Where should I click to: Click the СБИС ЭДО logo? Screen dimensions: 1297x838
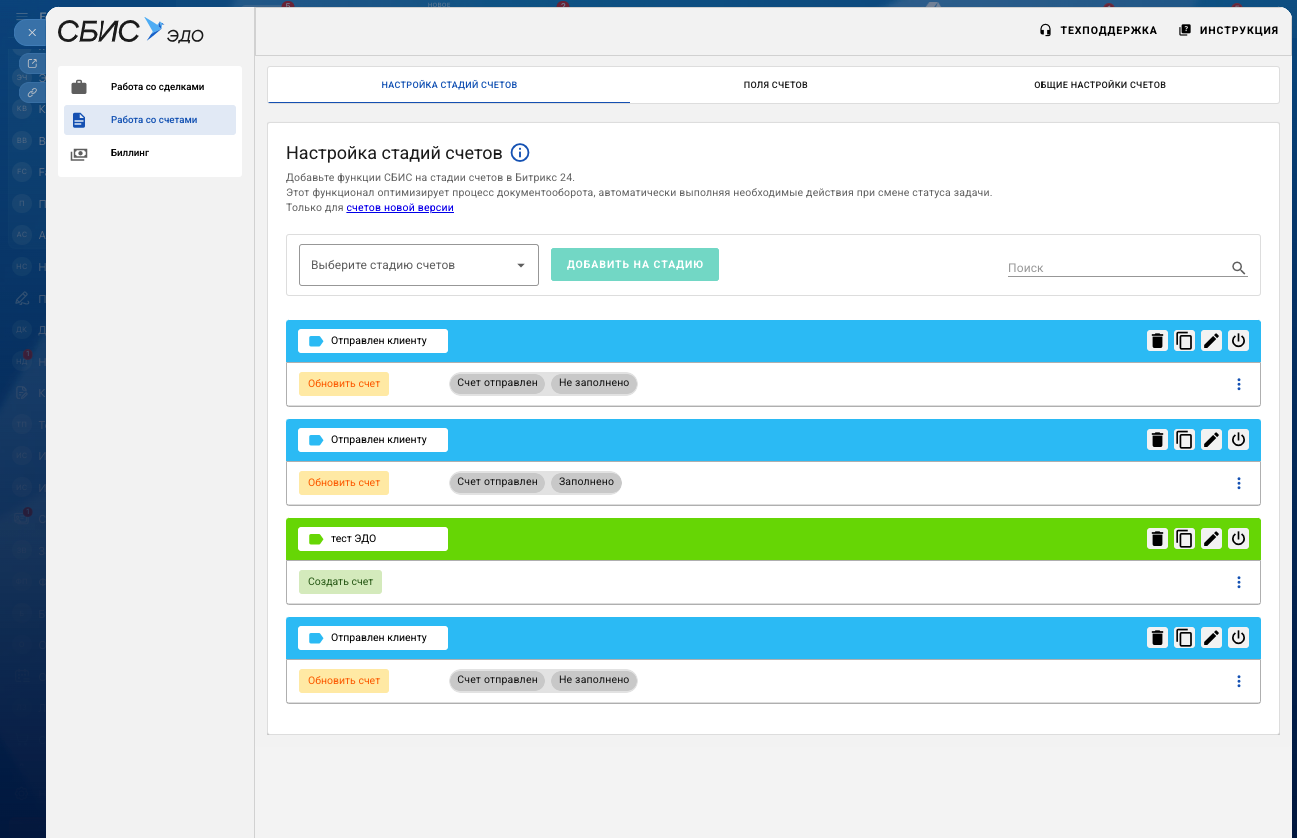pos(130,31)
